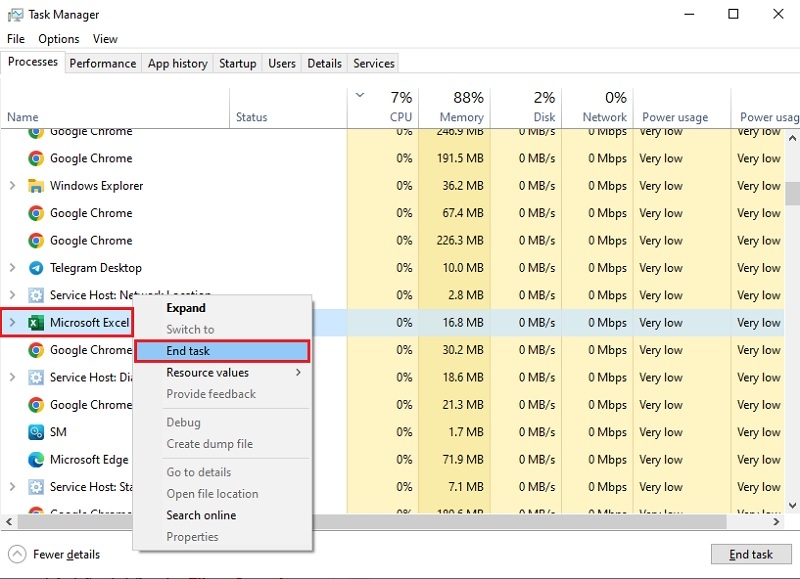Click the gear icon of the 18.6 MB Service Host

36,377
